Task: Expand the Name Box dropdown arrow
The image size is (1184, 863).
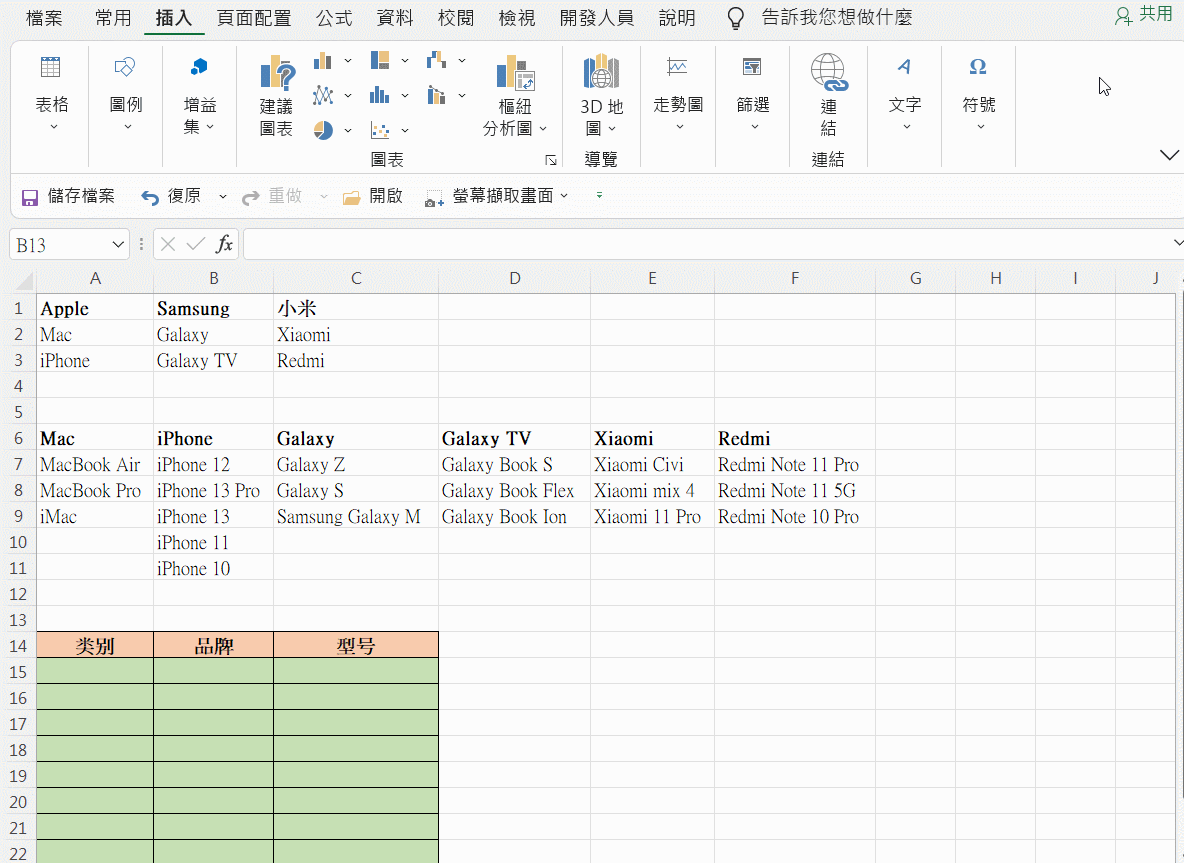Action: coord(119,245)
